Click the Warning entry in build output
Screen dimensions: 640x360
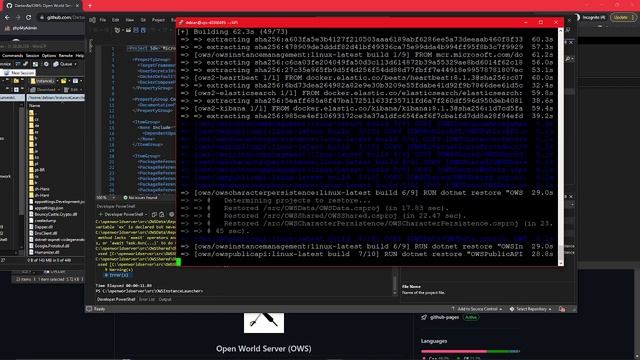(119, 270)
